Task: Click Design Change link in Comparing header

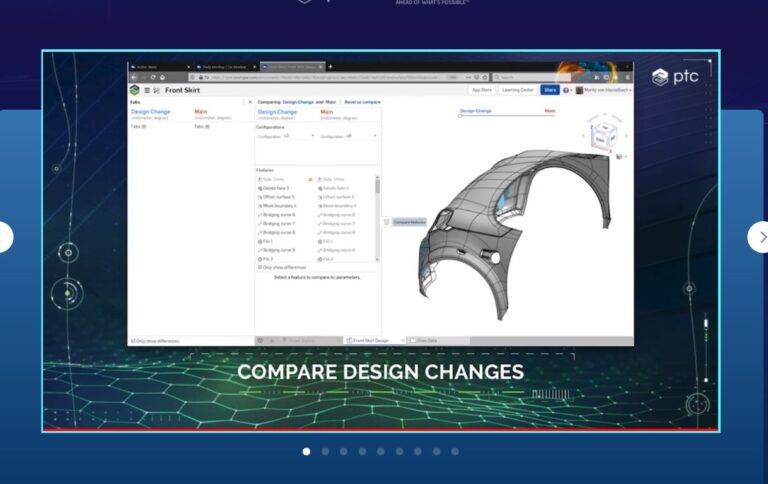Action: pos(298,102)
